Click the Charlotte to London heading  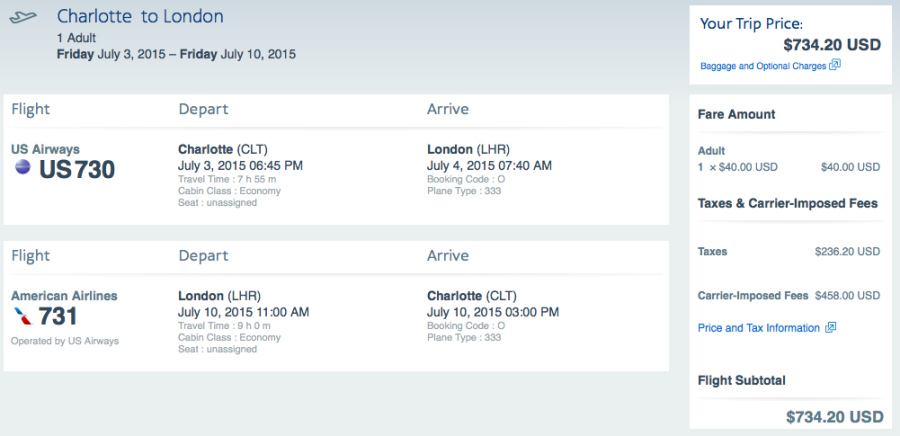[140, 17]
